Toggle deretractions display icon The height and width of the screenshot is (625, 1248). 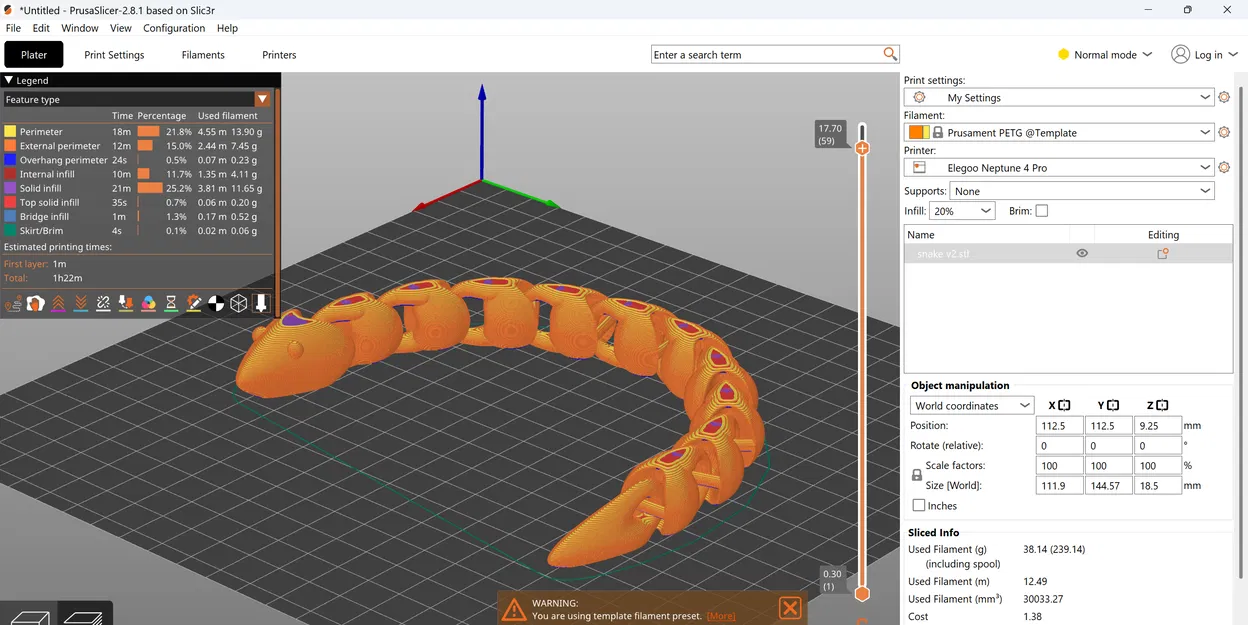click(80, 303)
